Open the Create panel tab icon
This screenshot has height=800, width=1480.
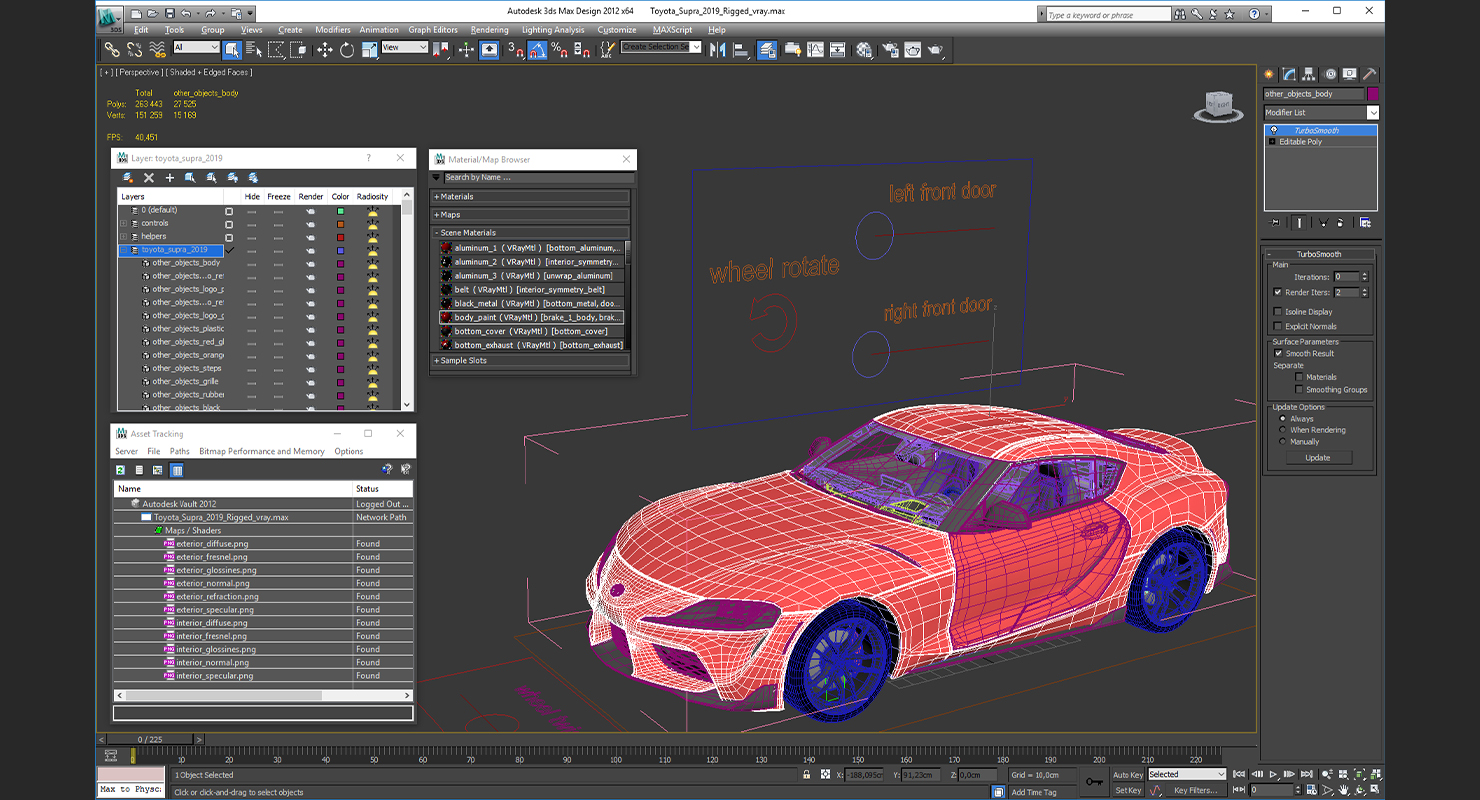coord(1269,74)
